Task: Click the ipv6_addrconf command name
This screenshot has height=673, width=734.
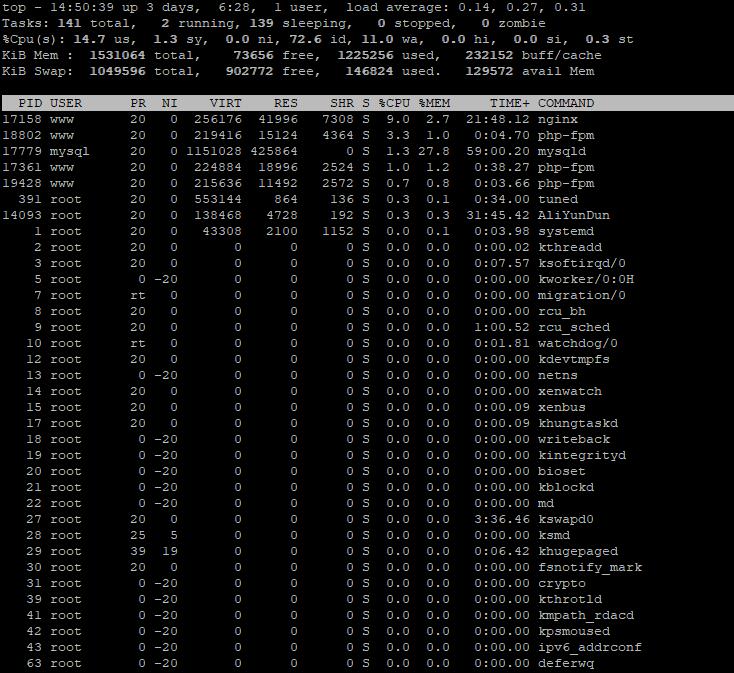Action: (x=590, y=647)
